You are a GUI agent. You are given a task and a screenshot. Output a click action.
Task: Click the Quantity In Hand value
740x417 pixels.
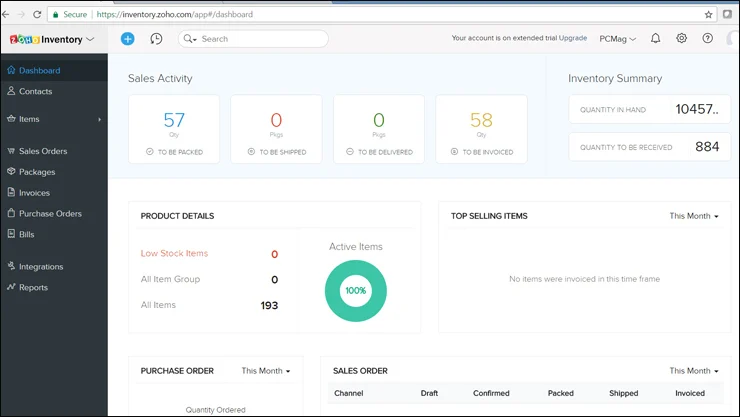coord(697,109)
